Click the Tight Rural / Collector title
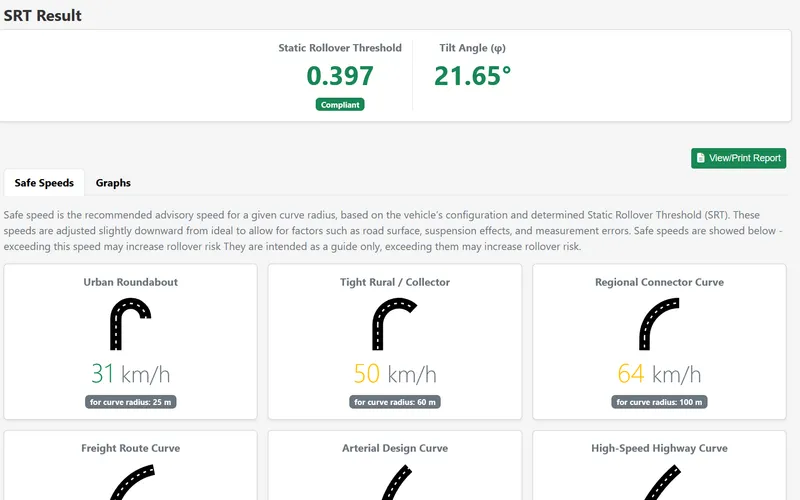 click(x=395, y=282)
